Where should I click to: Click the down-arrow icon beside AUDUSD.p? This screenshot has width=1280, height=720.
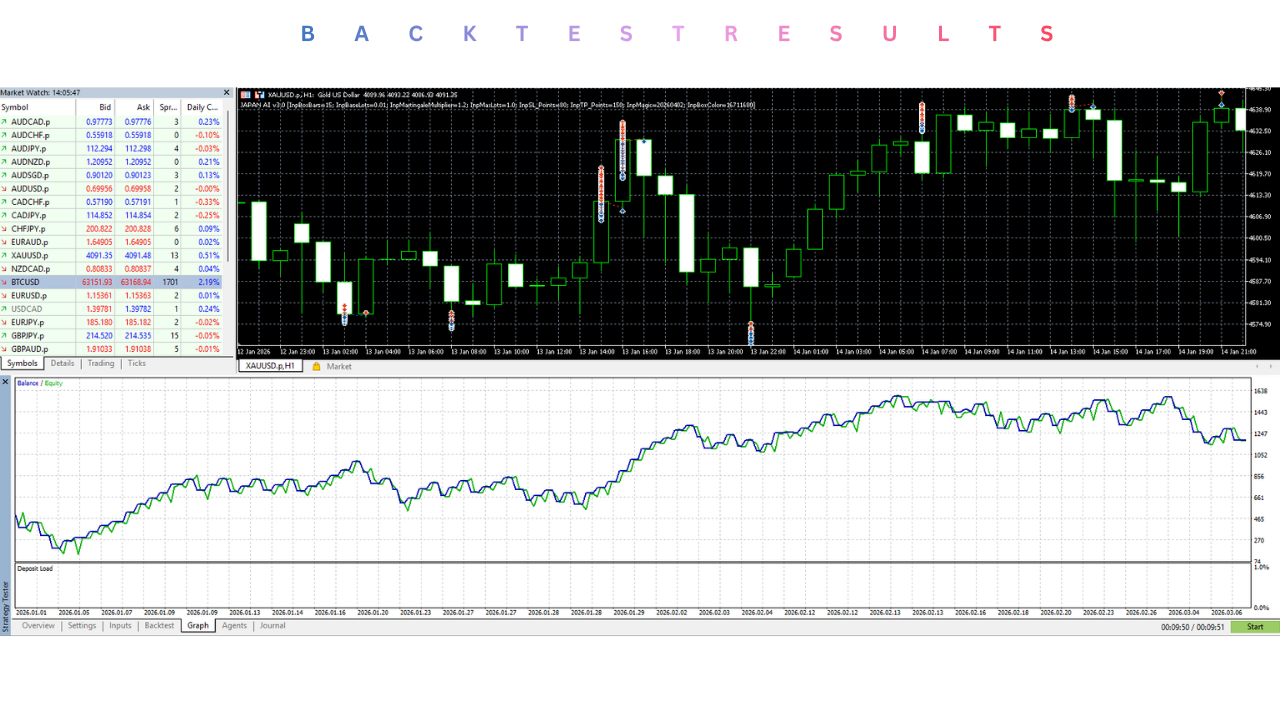click(4, 188)
